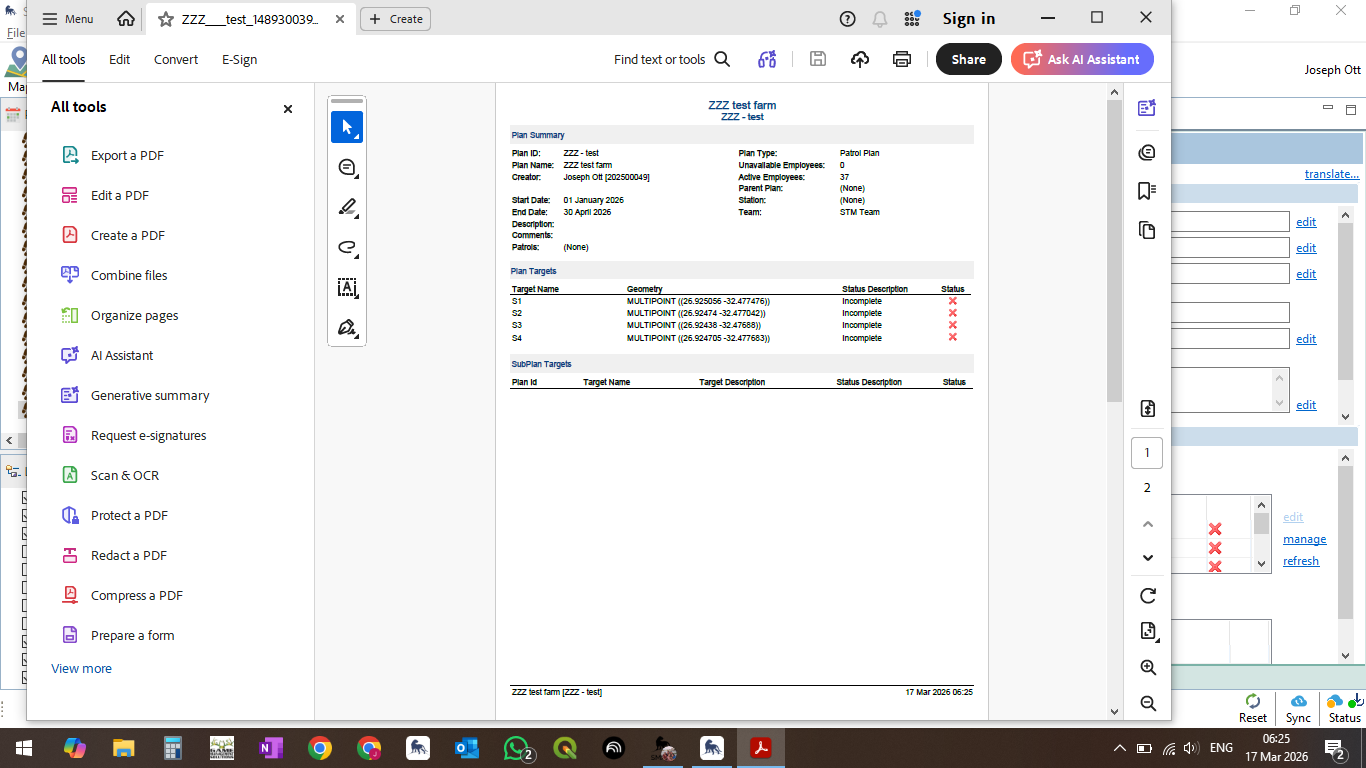
Task: Click the Share button
Action: [x=968, y=59]
